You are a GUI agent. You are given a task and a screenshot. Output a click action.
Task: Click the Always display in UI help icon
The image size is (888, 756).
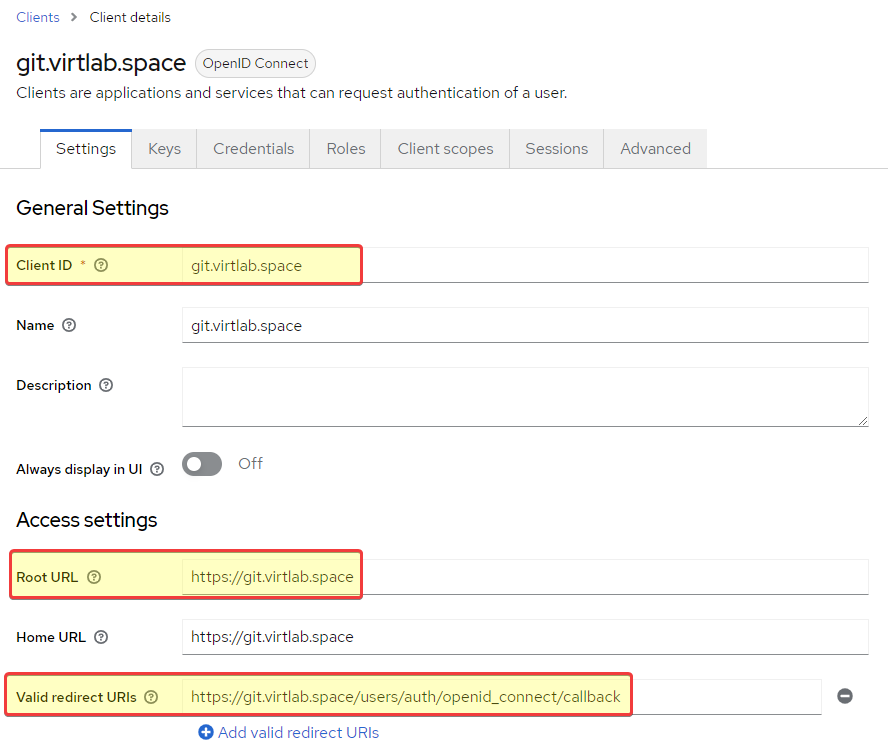click(x=157, y=469)
